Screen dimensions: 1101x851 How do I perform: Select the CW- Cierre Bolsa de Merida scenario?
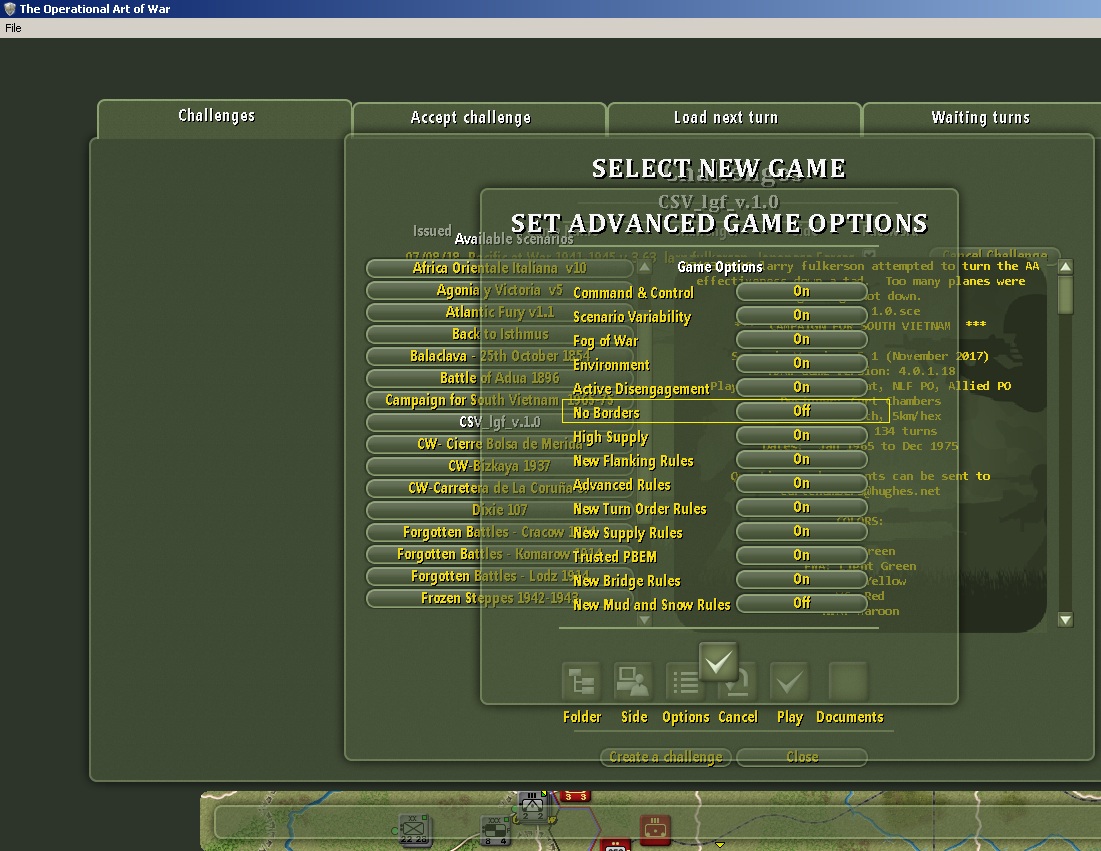[x=499, y=444]
